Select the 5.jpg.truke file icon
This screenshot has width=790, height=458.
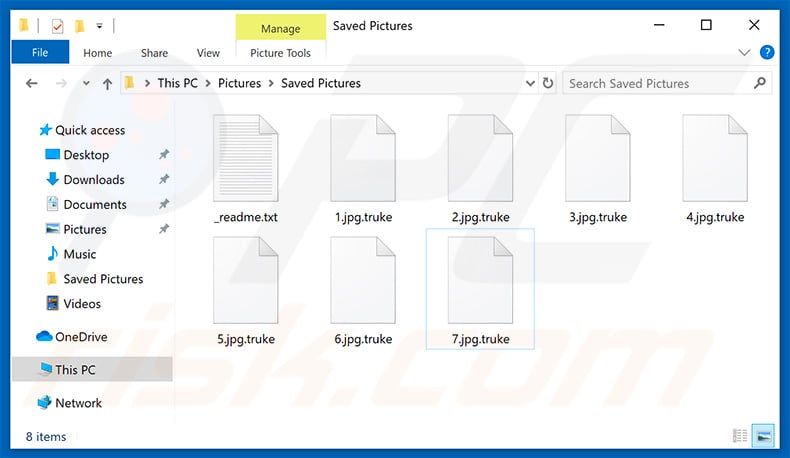[245, 280]
